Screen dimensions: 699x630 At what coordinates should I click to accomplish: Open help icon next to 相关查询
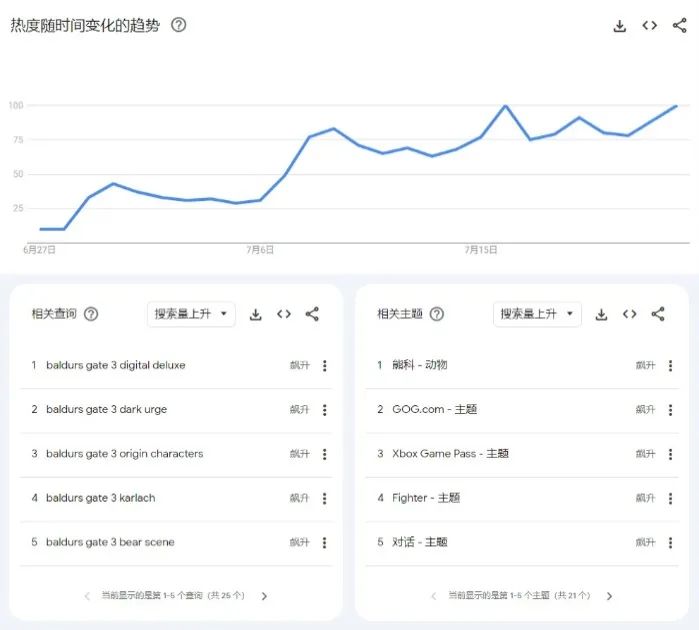point(91,314)
